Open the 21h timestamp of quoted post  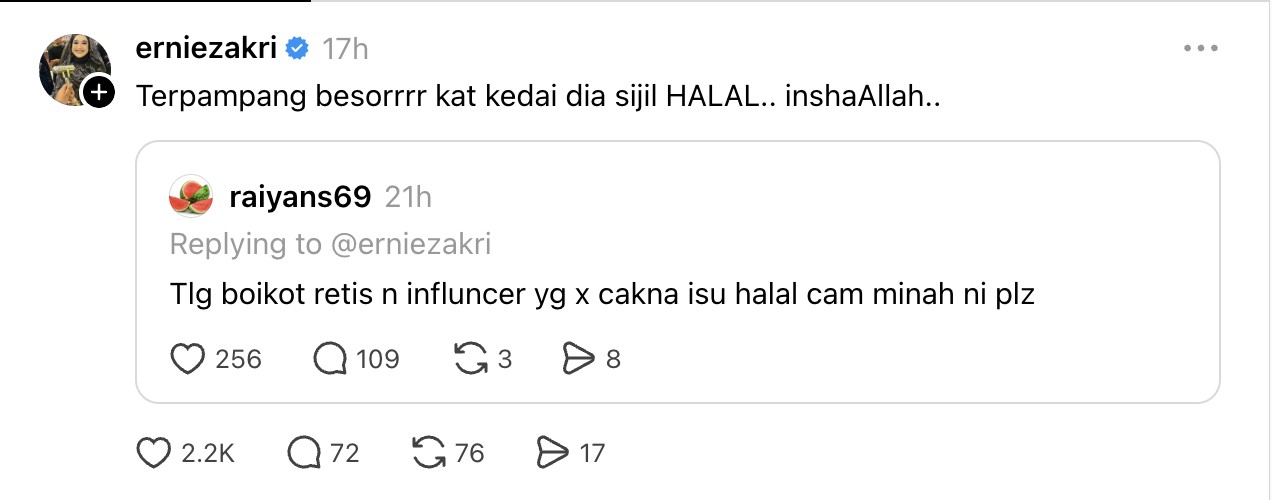pos(408,196)
